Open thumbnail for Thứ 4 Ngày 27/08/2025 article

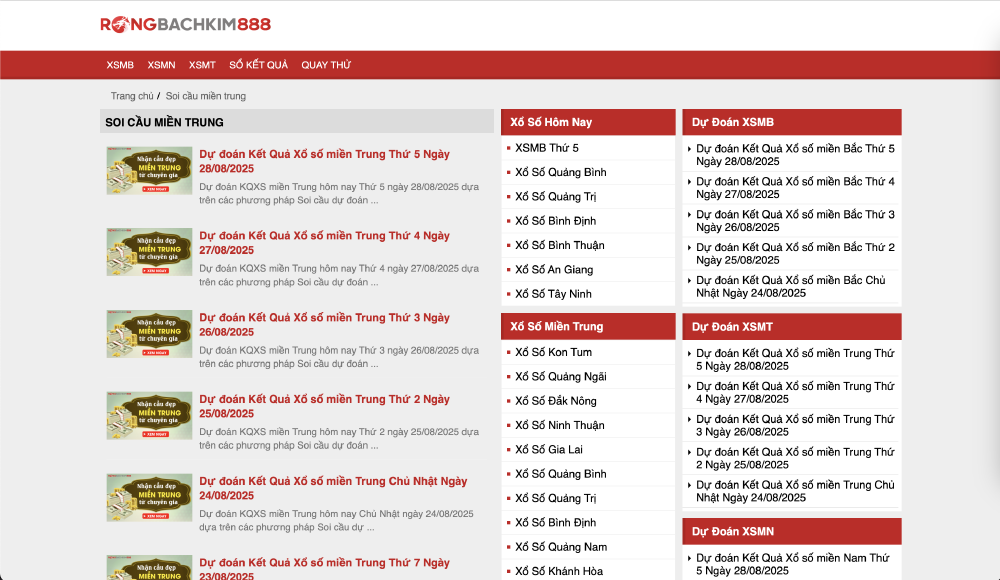click(x=149, y=252)
